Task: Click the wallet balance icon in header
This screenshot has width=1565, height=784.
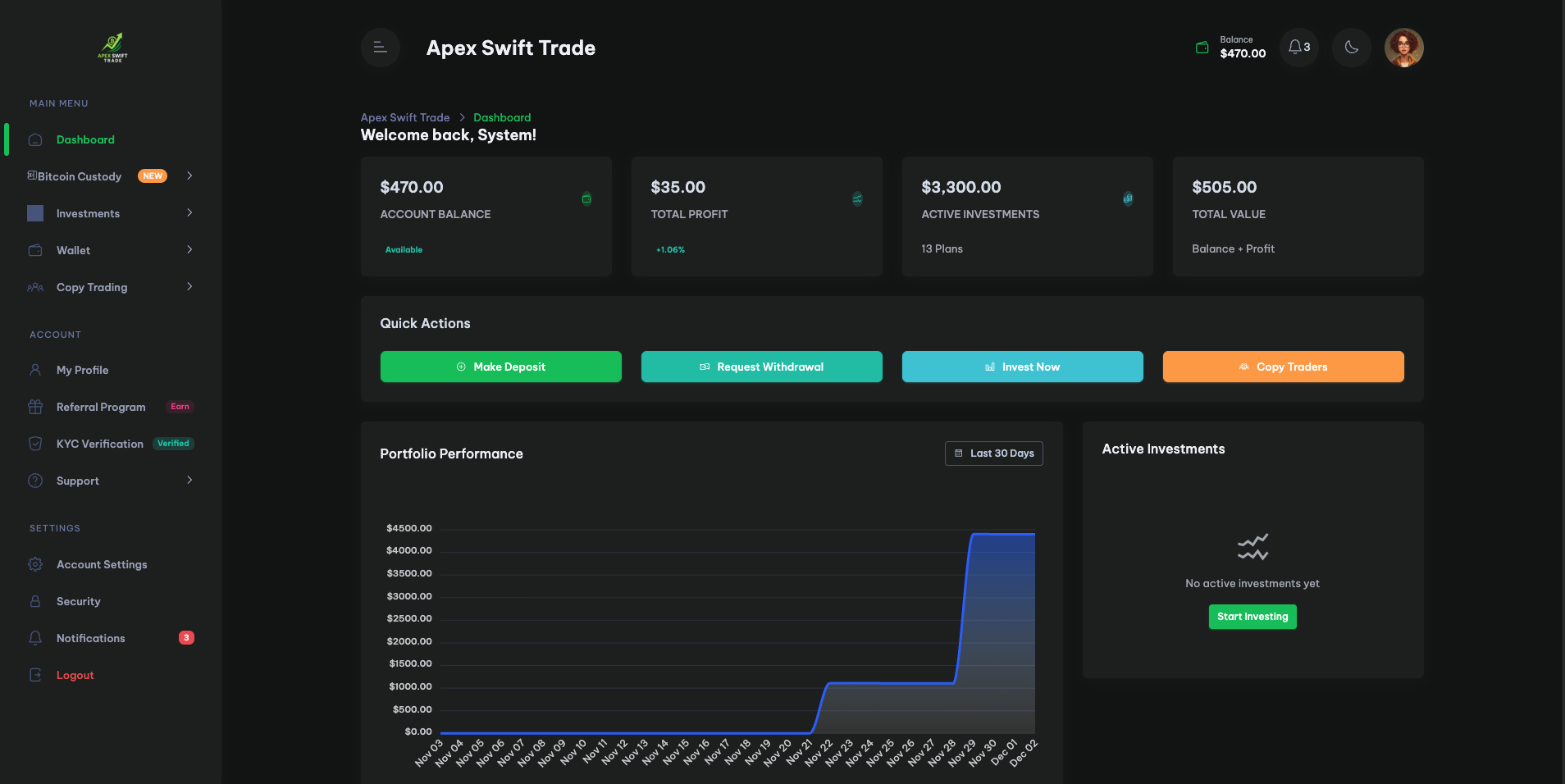Action: (x=1202, y=48)
